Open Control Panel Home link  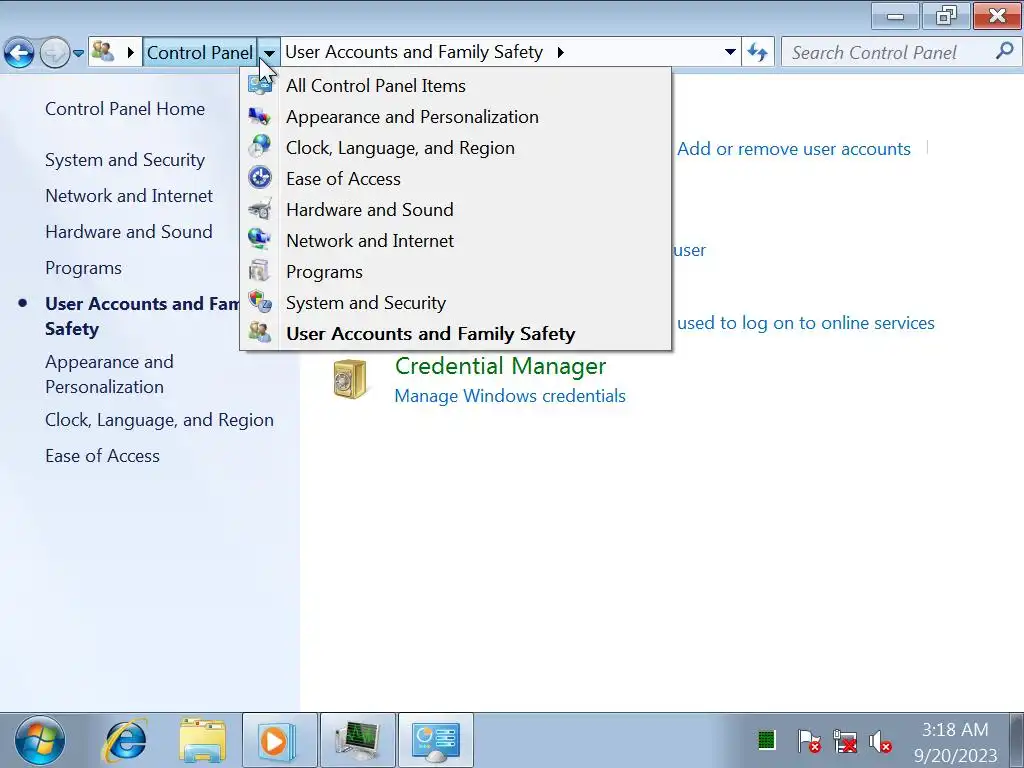[x=125, y=109]
